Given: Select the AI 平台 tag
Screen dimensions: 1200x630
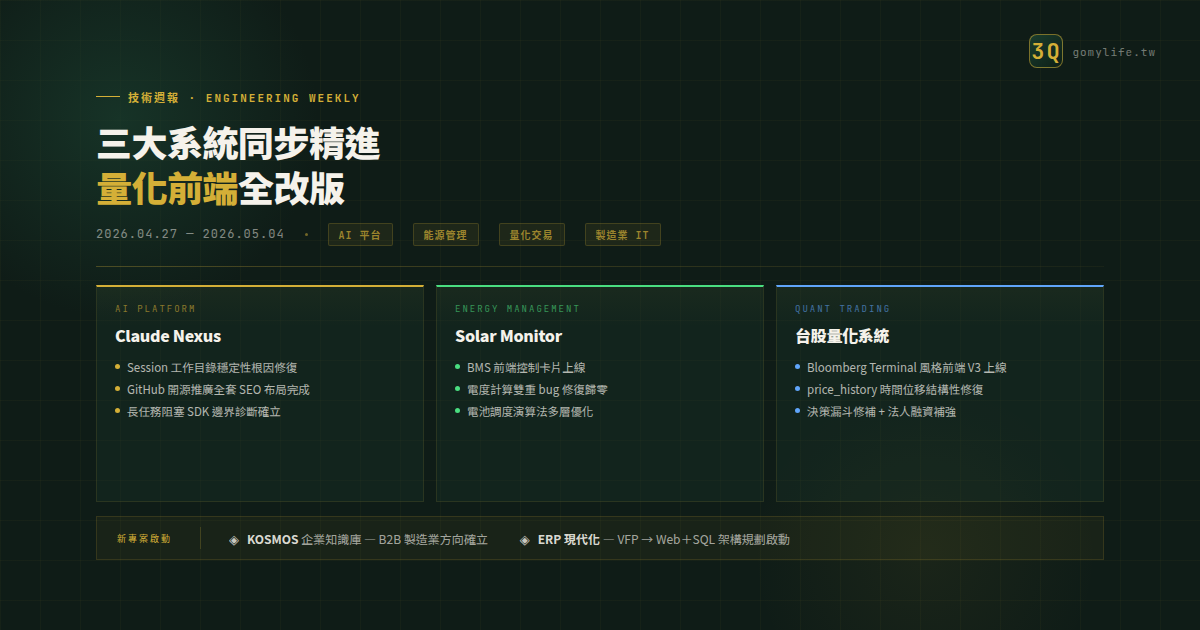Looking at the screenshot, I should pyautogui.click(x=359, y=235).
